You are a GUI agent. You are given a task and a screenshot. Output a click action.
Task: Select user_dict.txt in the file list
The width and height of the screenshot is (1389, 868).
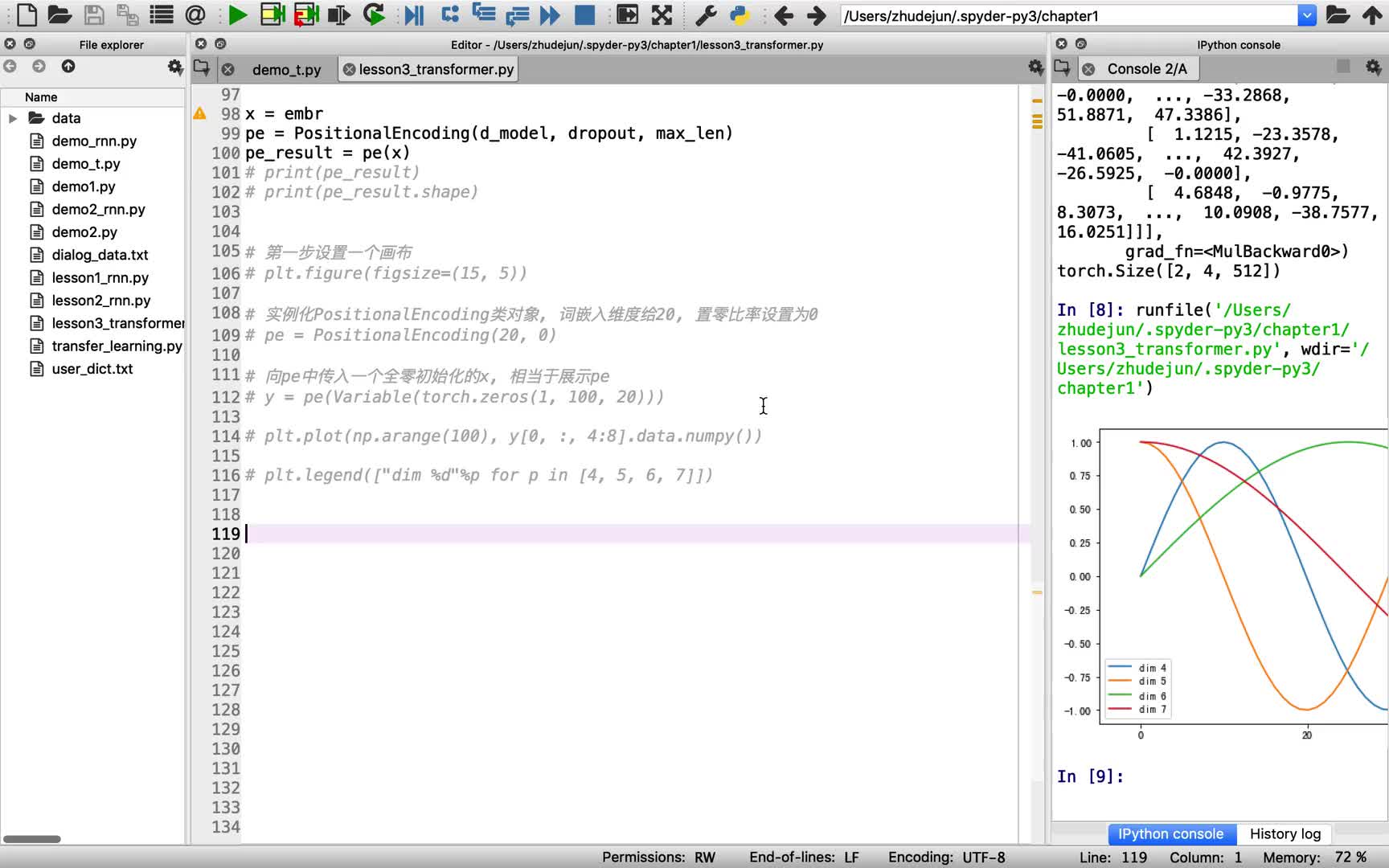(x=92, y=368)
